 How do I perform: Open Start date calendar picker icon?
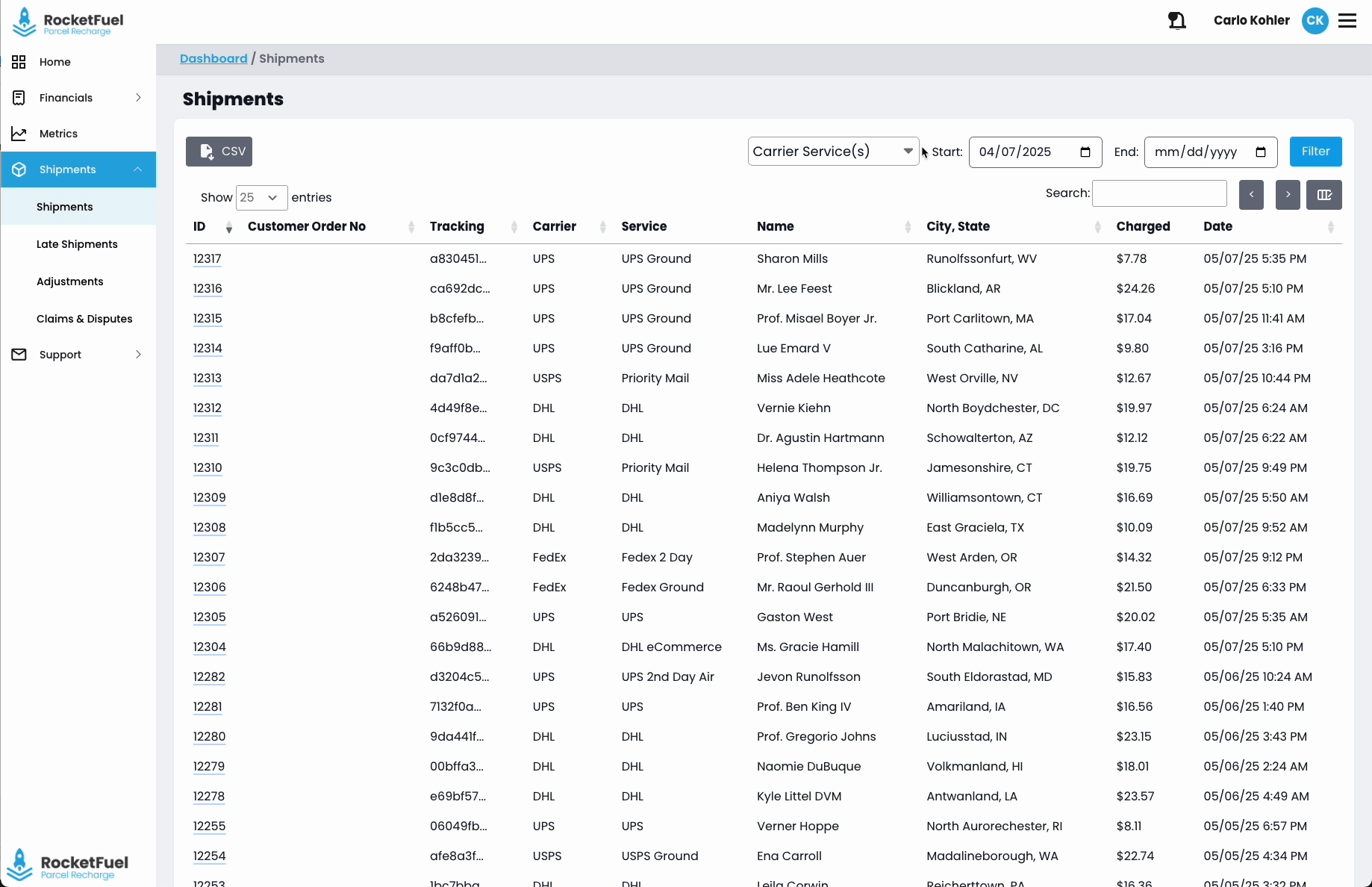click(x=1085, y=152)
